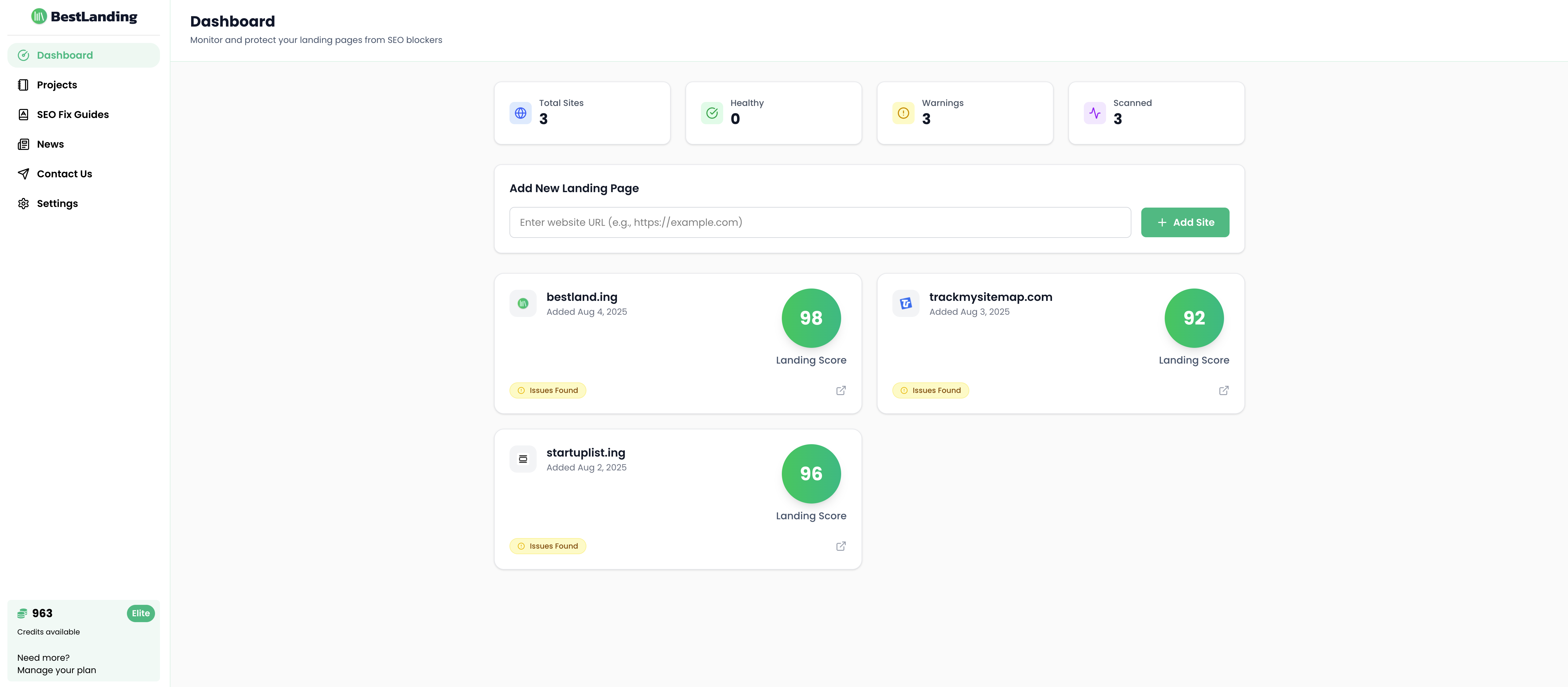Viewport: 1568px width, 687px height.
Task: Click the trackmysitemap.com favicon
Action: (906, 303)
